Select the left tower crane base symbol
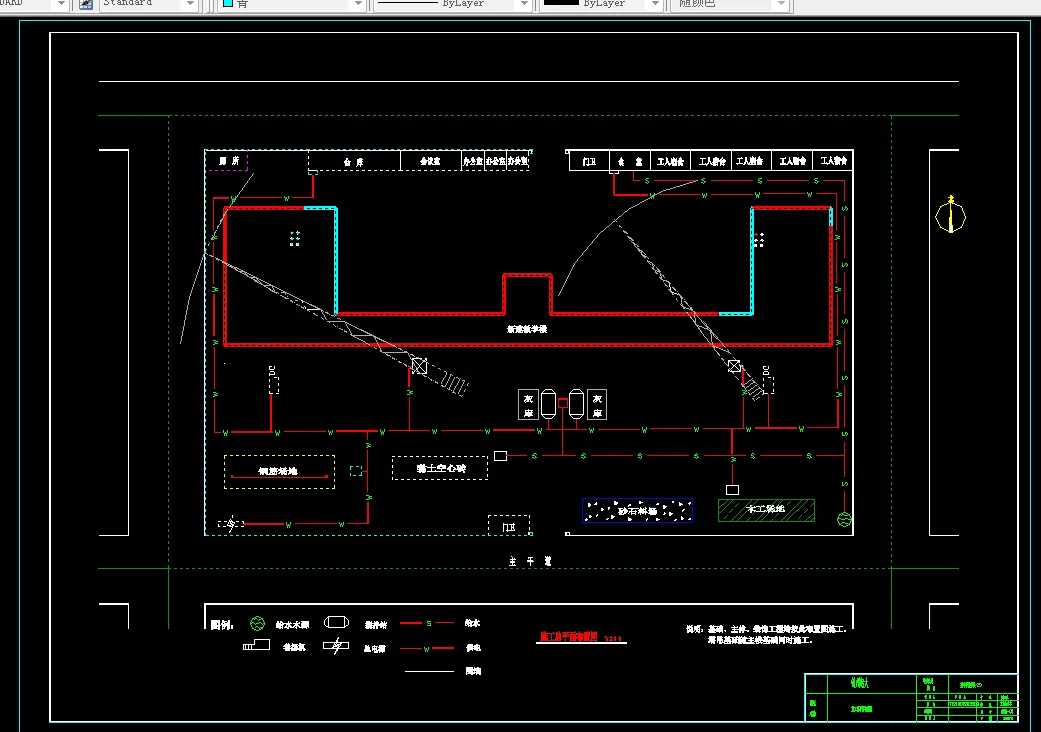 click(x=419, y=366)
